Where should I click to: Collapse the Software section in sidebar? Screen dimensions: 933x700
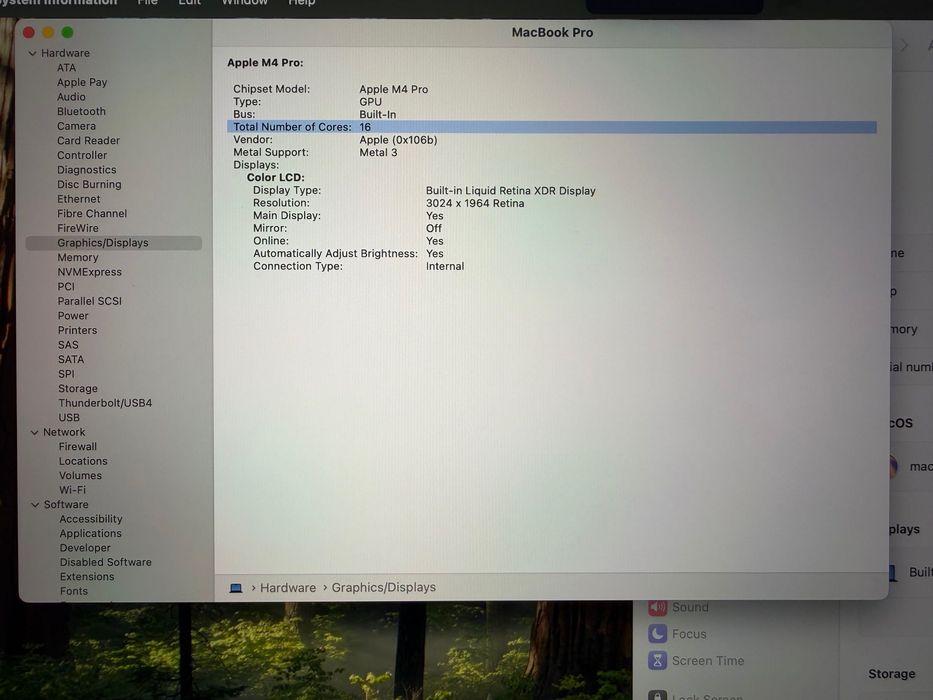pyautogui.click(x=35, y=505)
